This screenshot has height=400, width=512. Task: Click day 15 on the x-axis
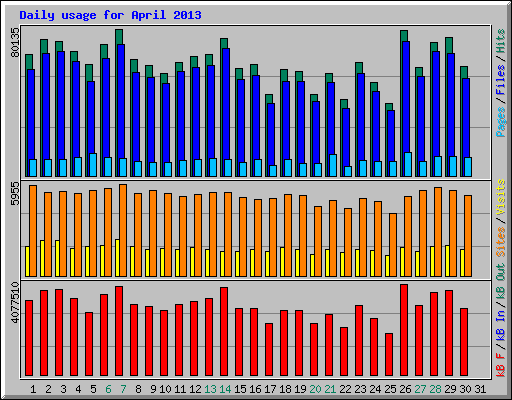tap(240, 389)
